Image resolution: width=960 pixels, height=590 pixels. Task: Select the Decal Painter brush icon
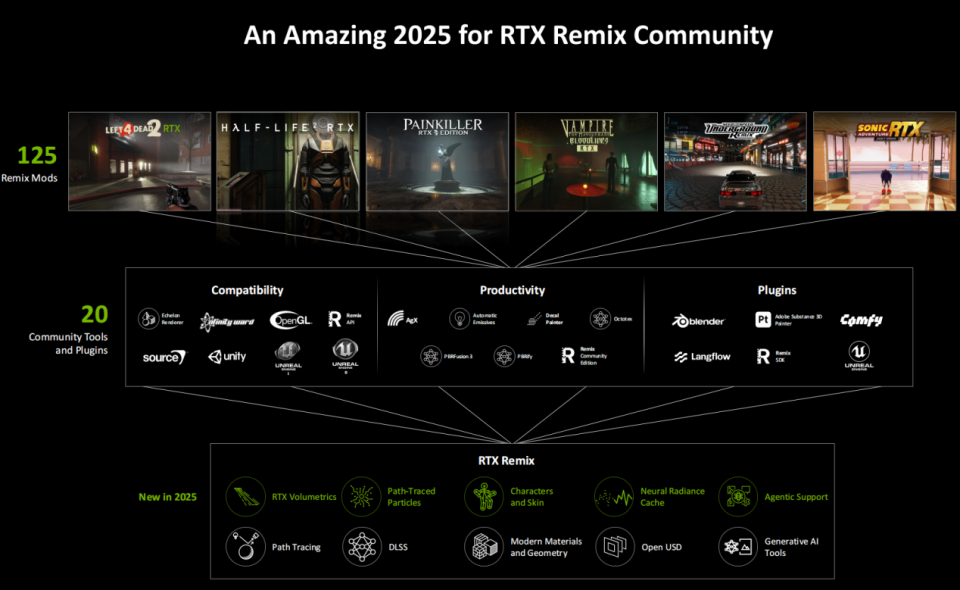534,319
